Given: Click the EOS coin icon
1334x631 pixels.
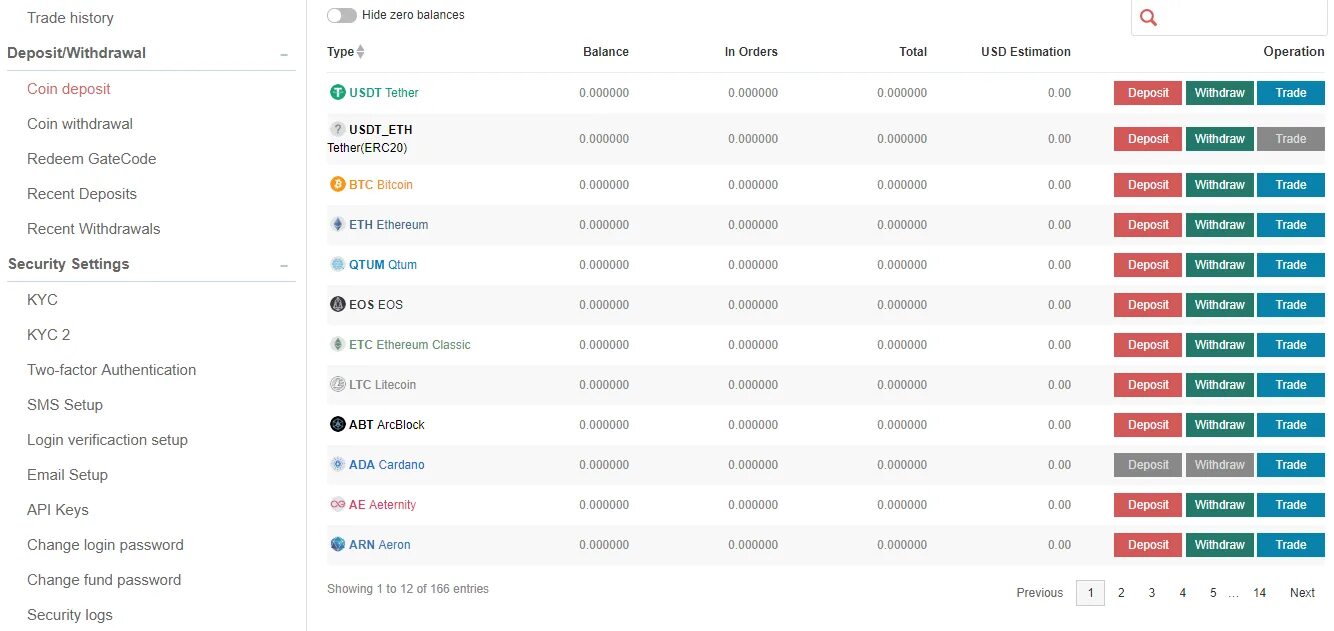Looking at the screenshot, I should click(x=338, y=304).
